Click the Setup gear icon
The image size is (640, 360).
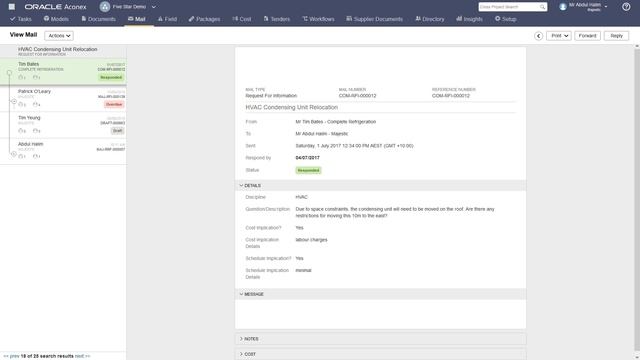tap(498, 19)
